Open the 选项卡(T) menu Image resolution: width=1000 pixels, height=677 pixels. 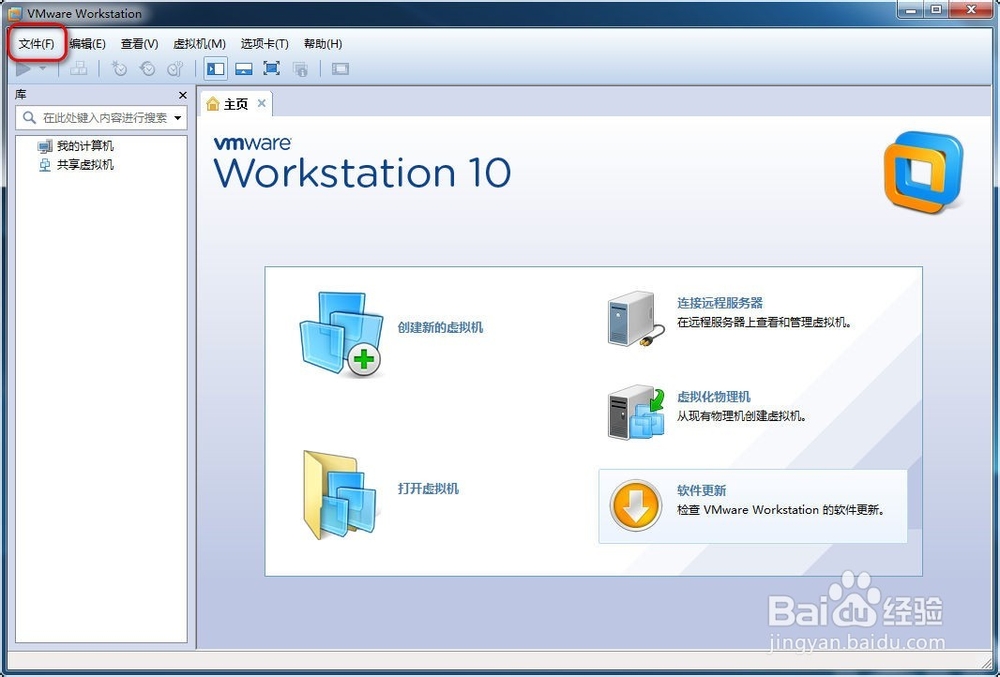coord(265,44)
